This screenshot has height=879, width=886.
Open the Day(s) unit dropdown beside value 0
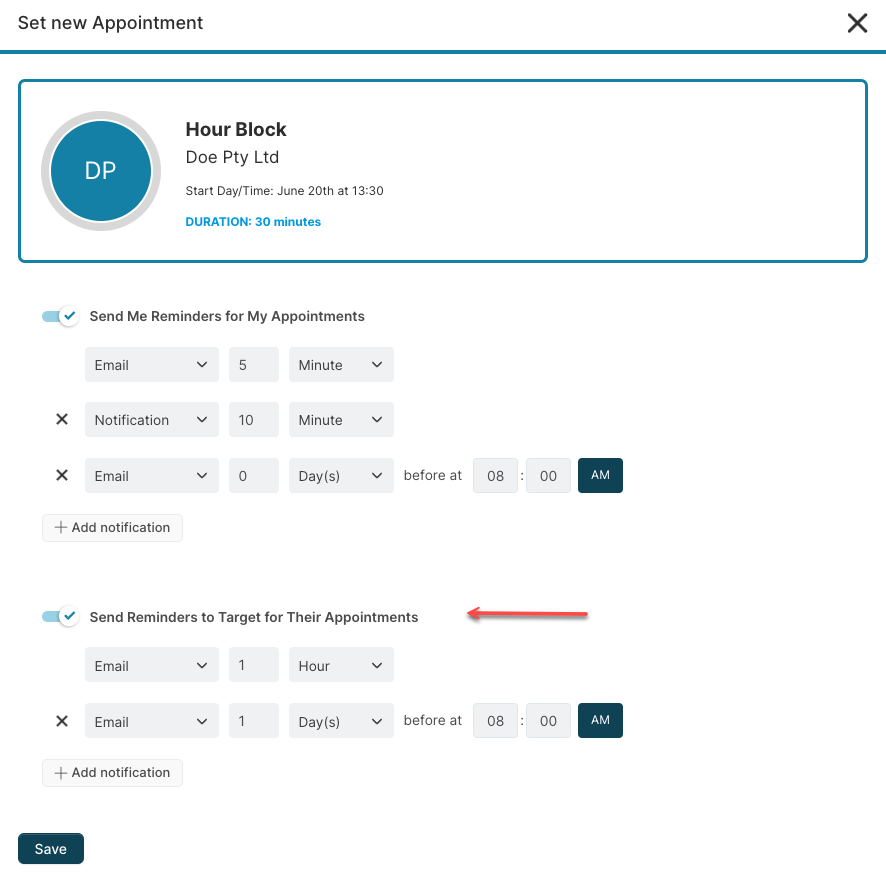point(341,475)
